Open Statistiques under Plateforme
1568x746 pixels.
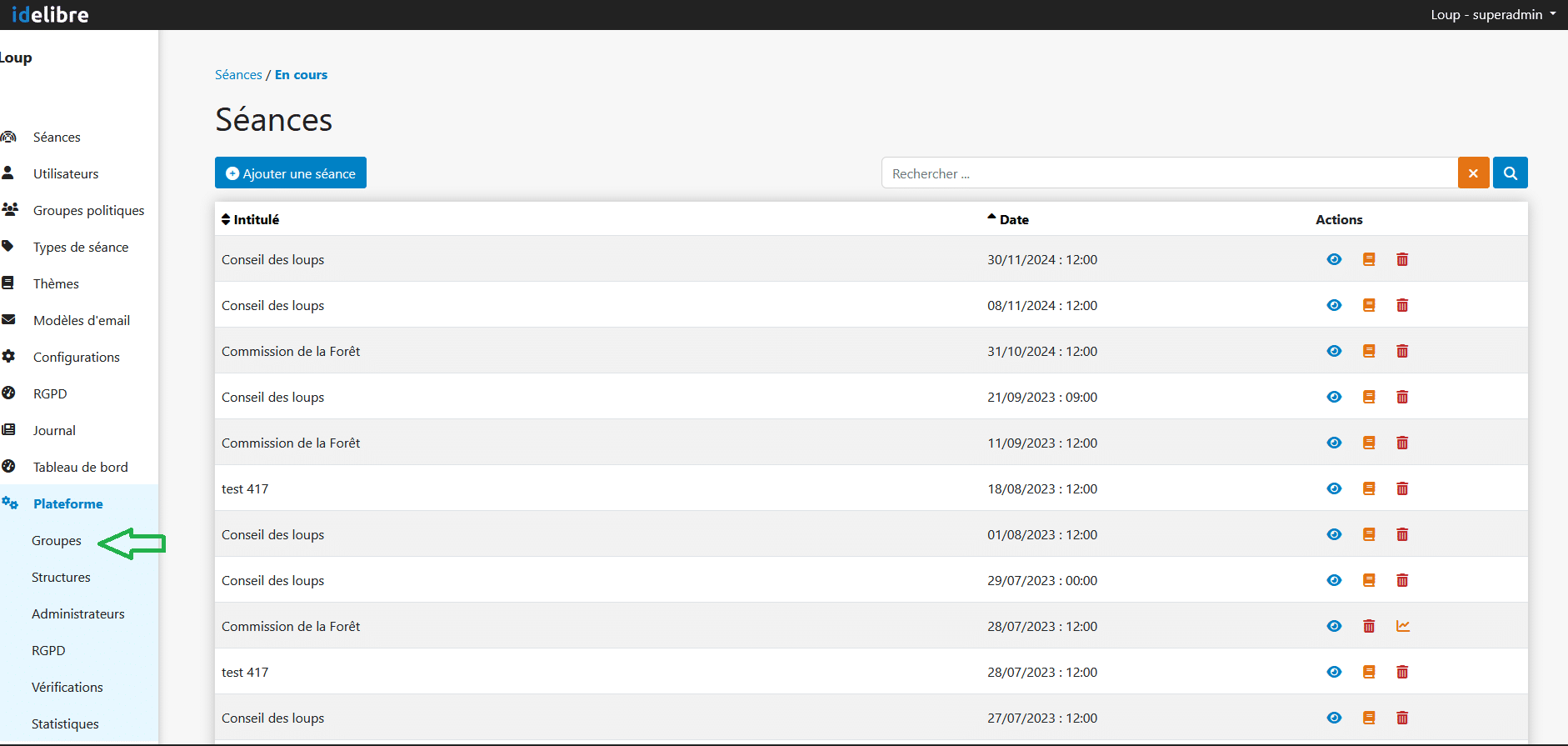click(x=65, y=723)
